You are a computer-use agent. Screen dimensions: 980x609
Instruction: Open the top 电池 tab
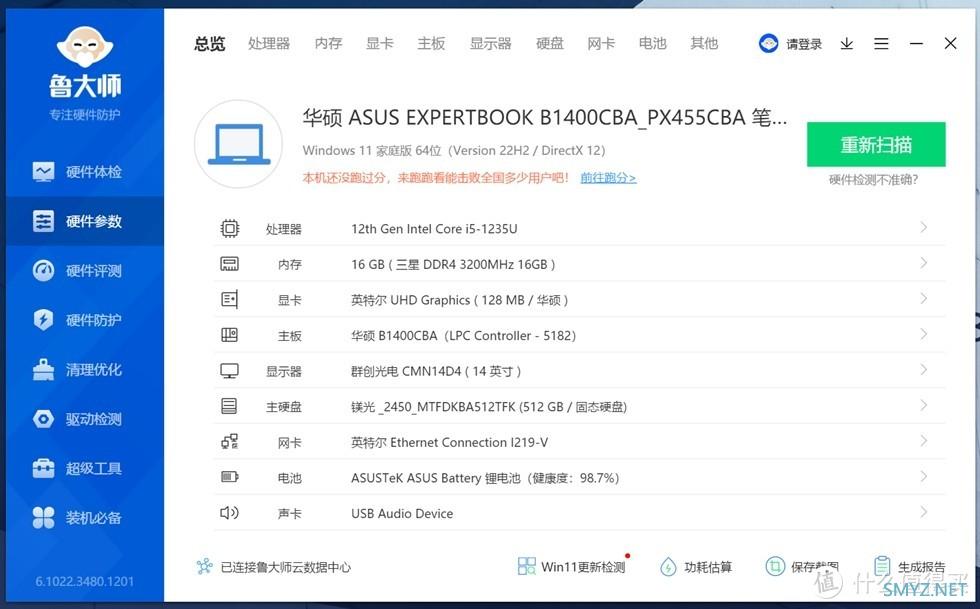click(x=652, y=44)
